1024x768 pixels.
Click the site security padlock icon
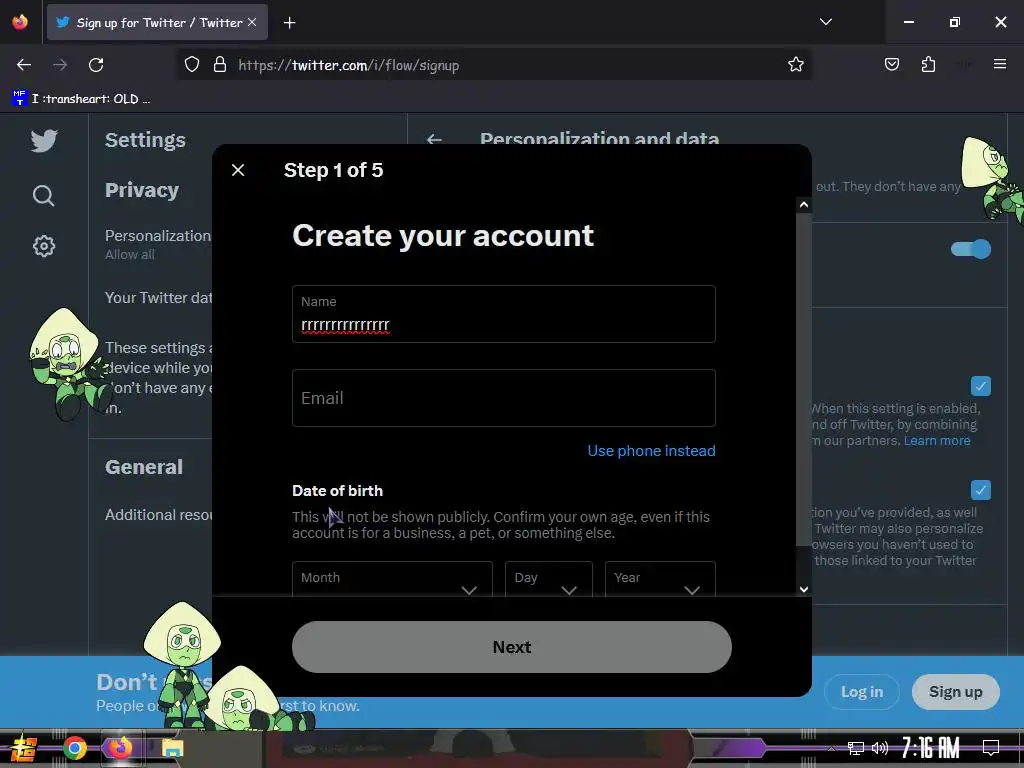pos(220,65)
